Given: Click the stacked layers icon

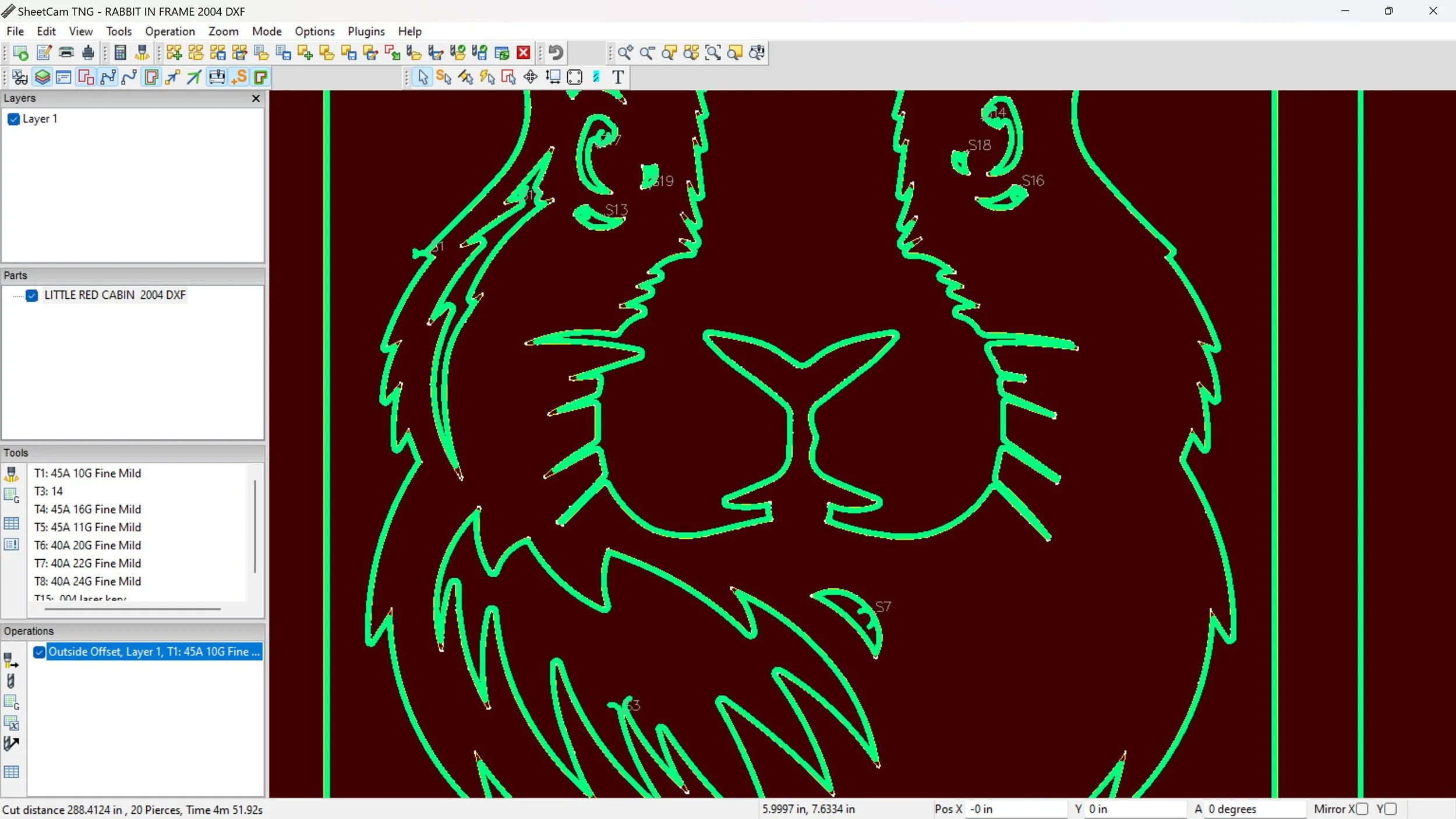Looking at the screenshot, I should pyautogui.click(x=42, y=77).
